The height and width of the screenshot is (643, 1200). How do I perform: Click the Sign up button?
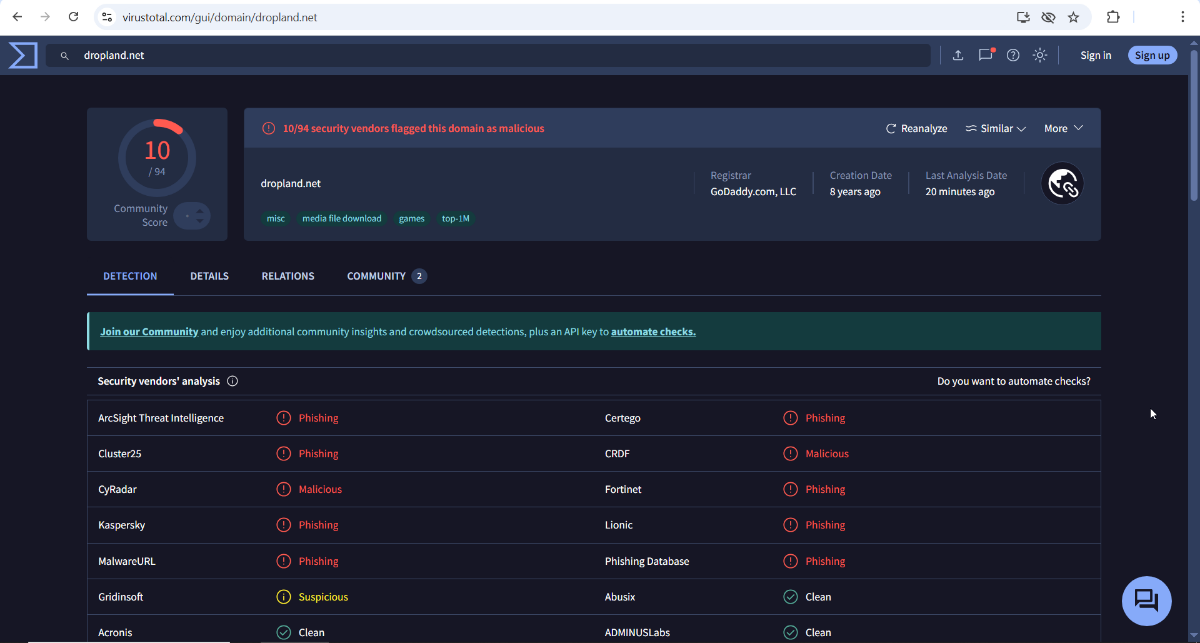pyautogui.click(x=1152, y=56)
